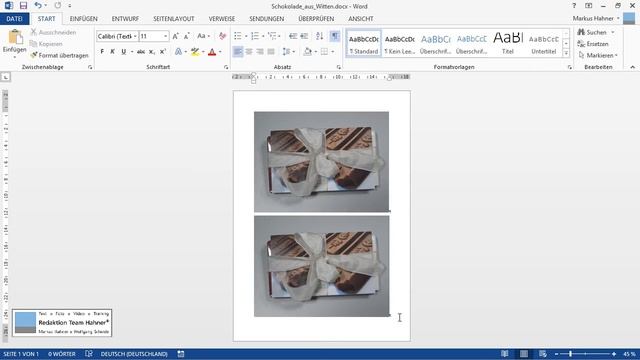Open the borders dropdown arrow

tap(333, 52)
